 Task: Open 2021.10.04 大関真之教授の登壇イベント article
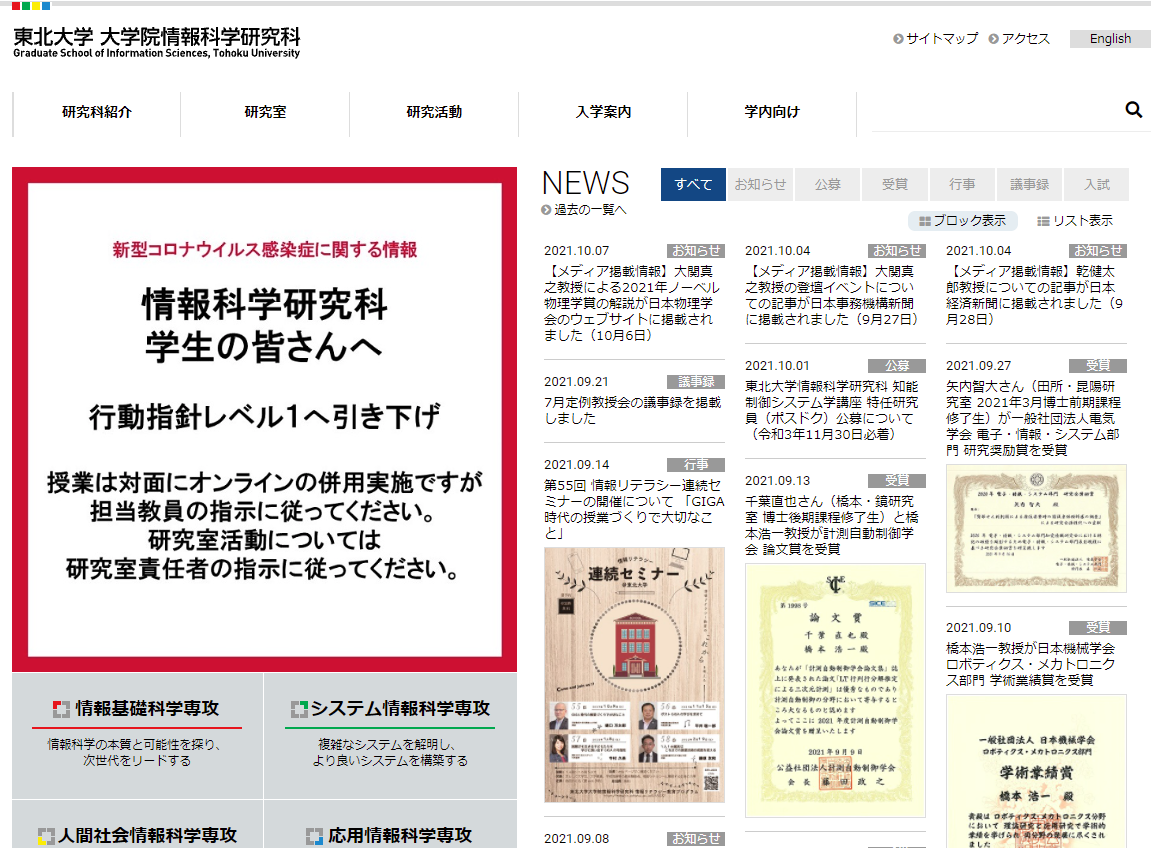831,295
